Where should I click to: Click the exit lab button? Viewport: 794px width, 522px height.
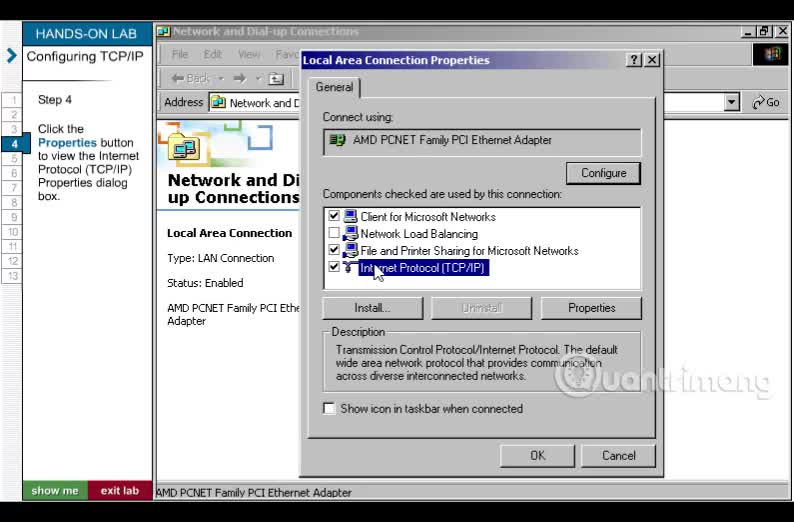[120, 491]
